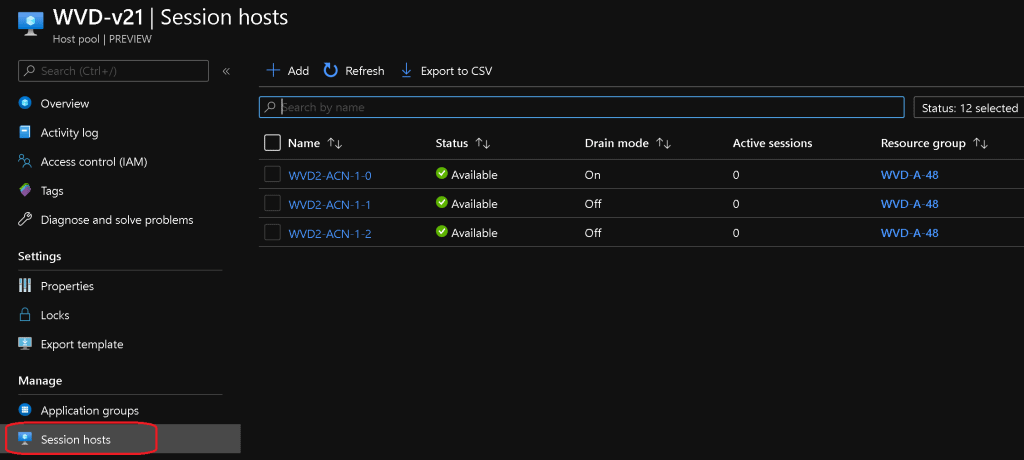
Task: Click Host pool | PREVIEW subtitle
Action: [102, 39]
